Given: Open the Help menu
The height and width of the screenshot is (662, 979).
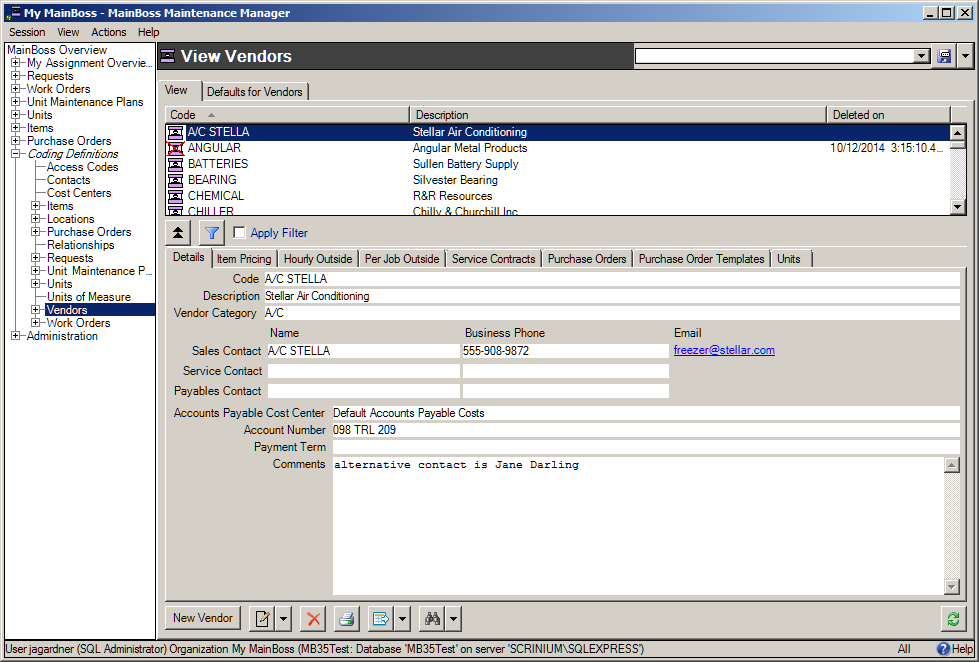Looking at the screenshot, I should point(149,32).
